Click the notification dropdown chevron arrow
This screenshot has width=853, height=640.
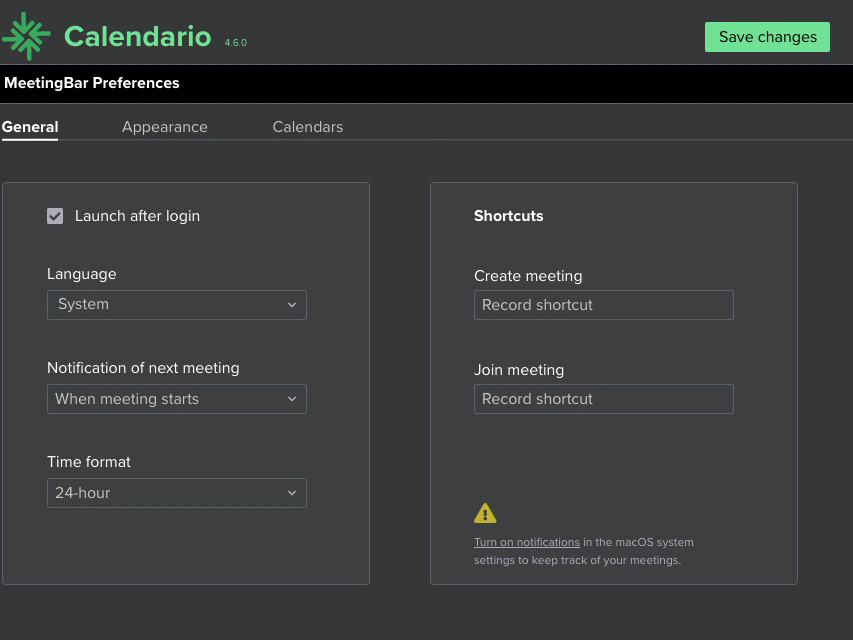[x=292, y=399]
